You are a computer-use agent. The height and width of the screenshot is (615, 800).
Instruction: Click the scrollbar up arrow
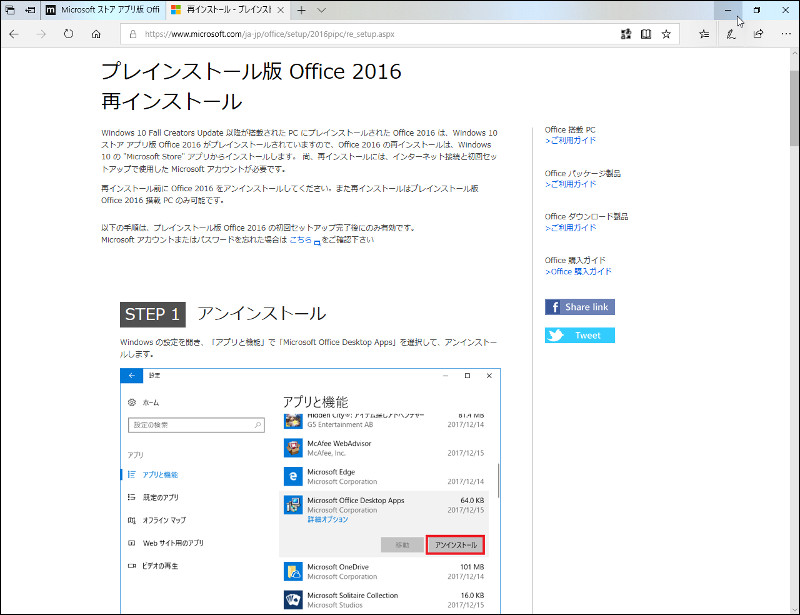click(794, 53)
